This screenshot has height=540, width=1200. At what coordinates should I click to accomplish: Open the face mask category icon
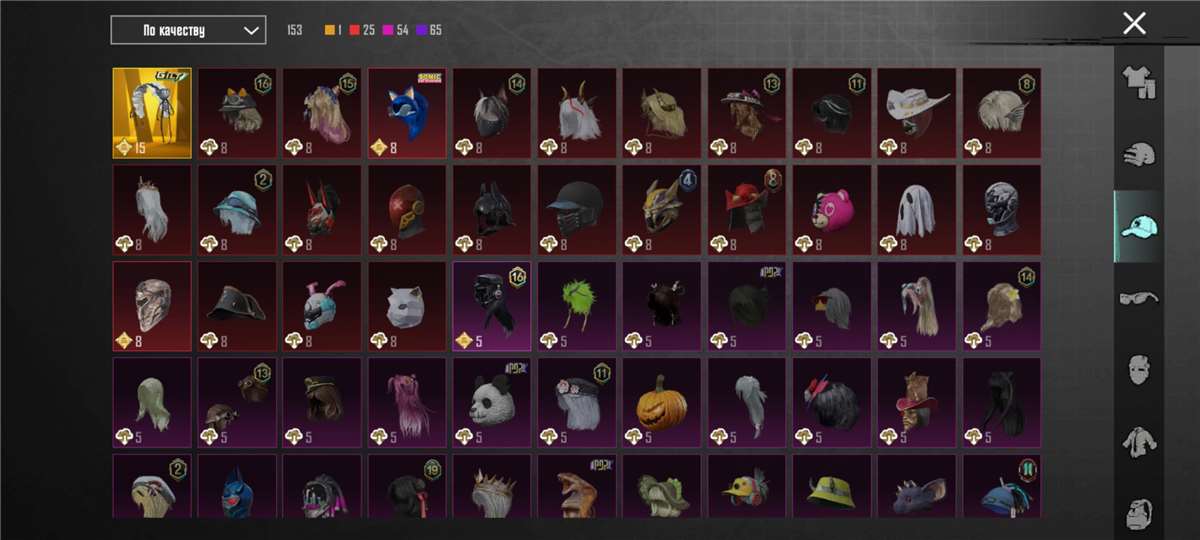1138,369
